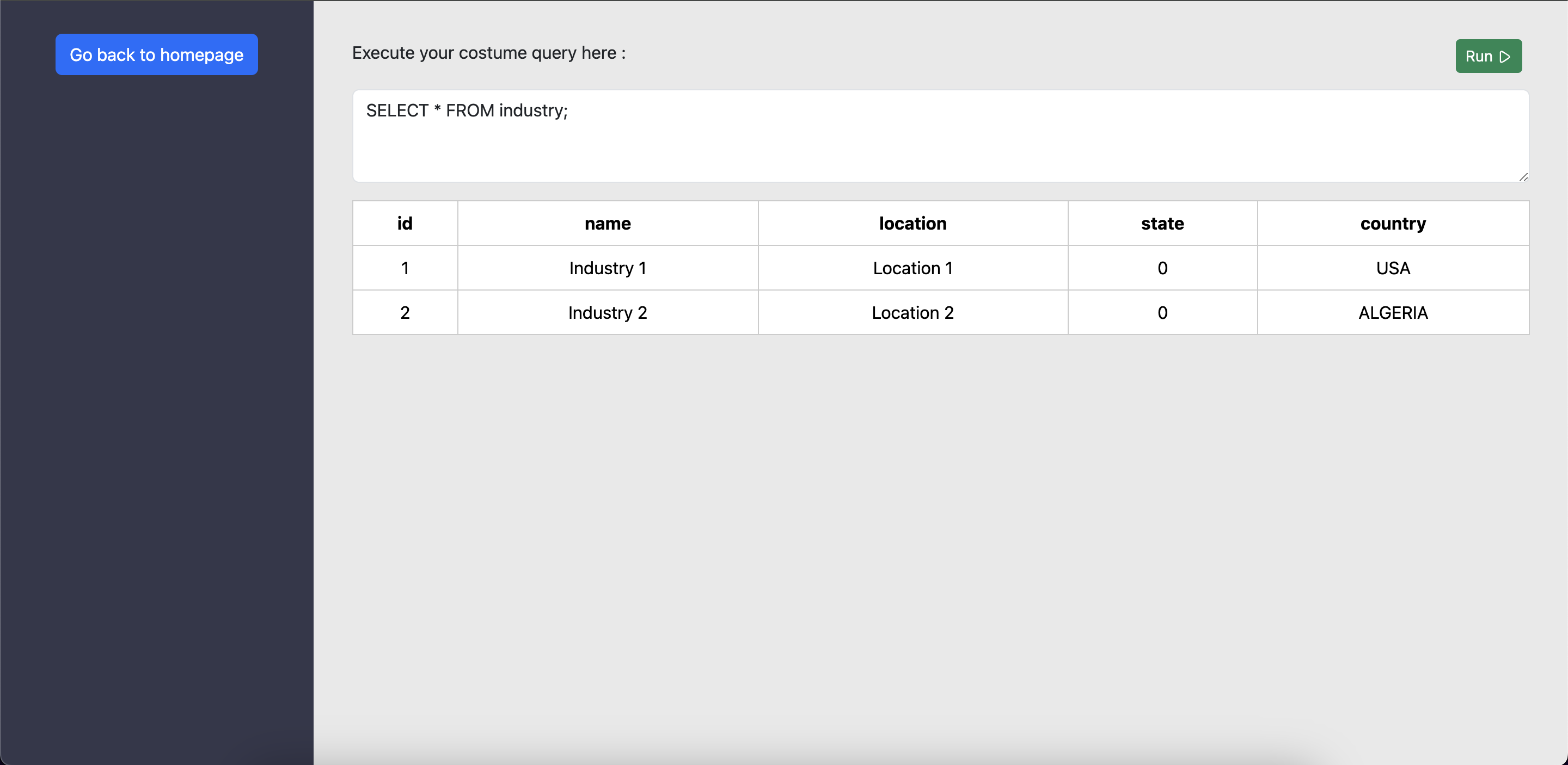
Task: Select the Industry 2 name cell
Action: click(608, 312)
